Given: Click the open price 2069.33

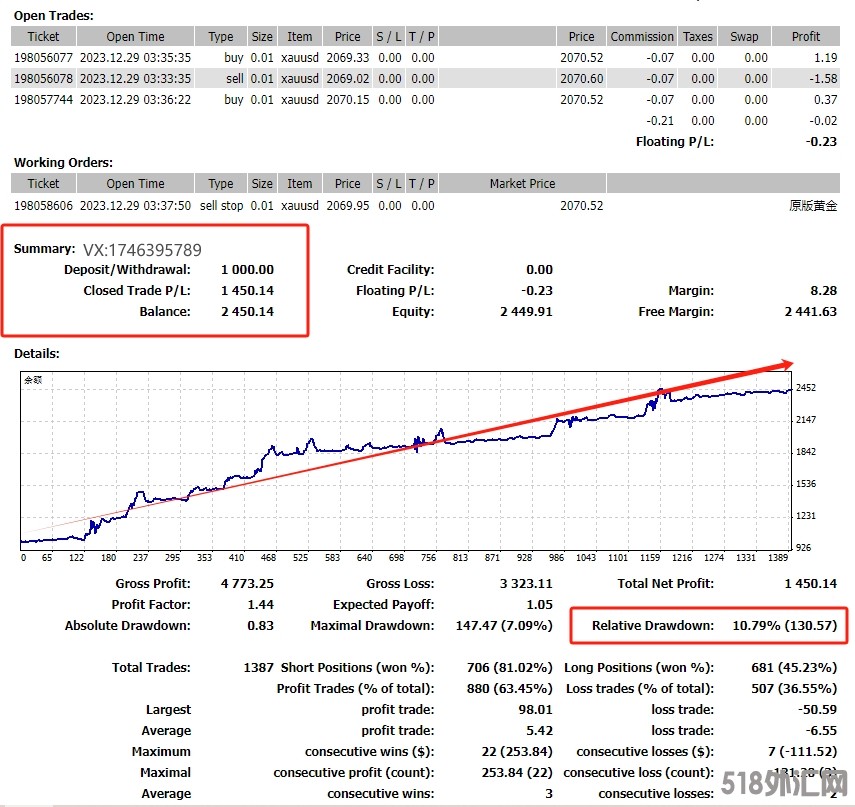Looking at the screenshot, I should (x=348, y=58).
